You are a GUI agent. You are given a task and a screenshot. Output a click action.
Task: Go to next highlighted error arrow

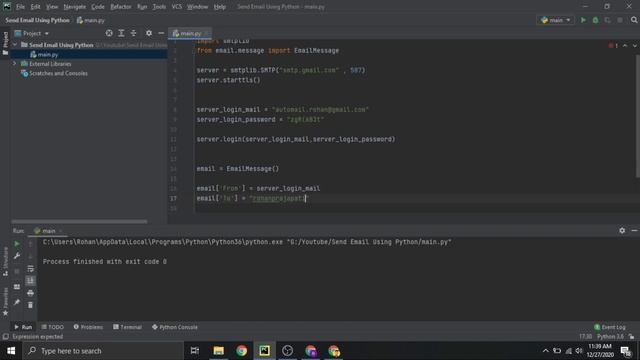coord(635,45)
